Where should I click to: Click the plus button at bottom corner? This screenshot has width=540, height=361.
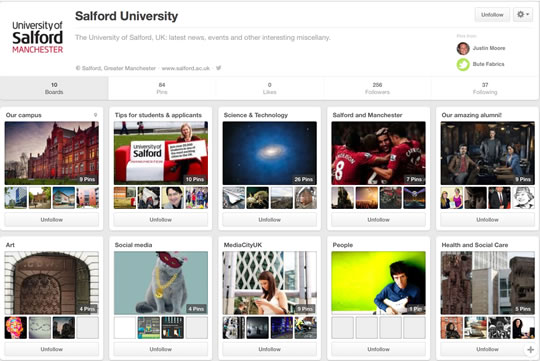pyautogui.click(x=531, y=349)
